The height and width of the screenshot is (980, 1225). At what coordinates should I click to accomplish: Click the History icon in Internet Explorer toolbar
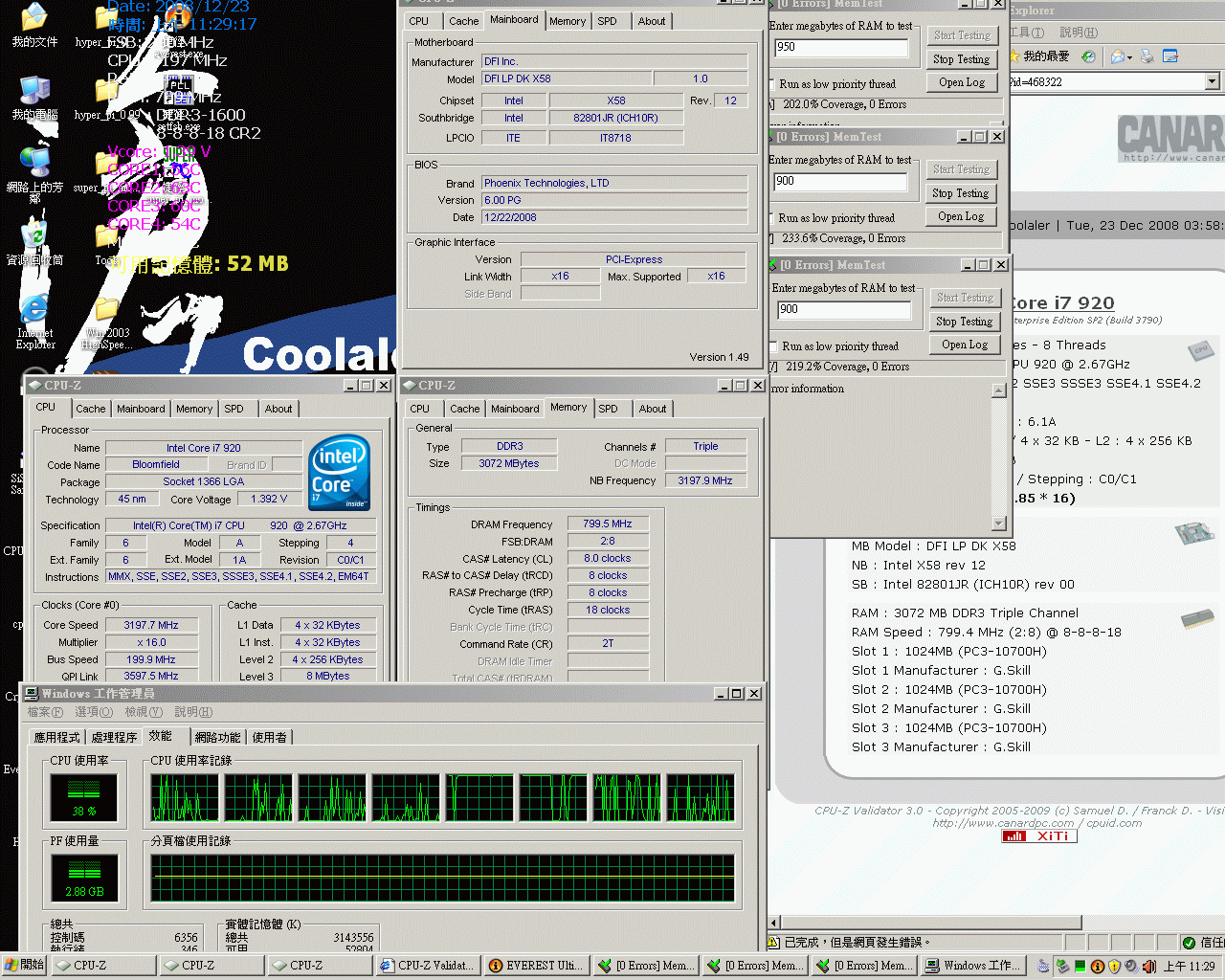tap(1088, 56)
